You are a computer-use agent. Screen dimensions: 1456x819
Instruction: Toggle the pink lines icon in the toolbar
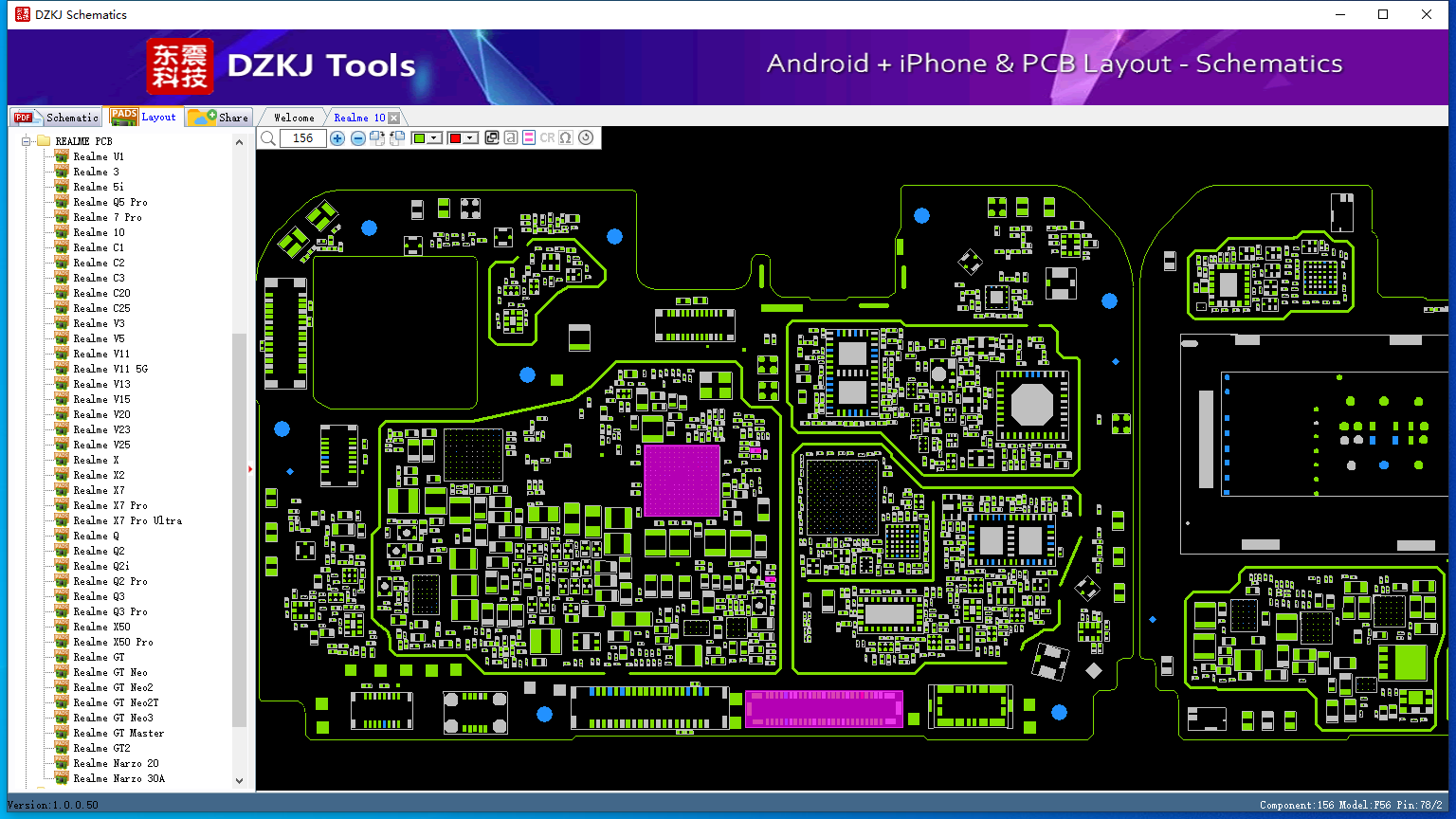click(529, 138)
